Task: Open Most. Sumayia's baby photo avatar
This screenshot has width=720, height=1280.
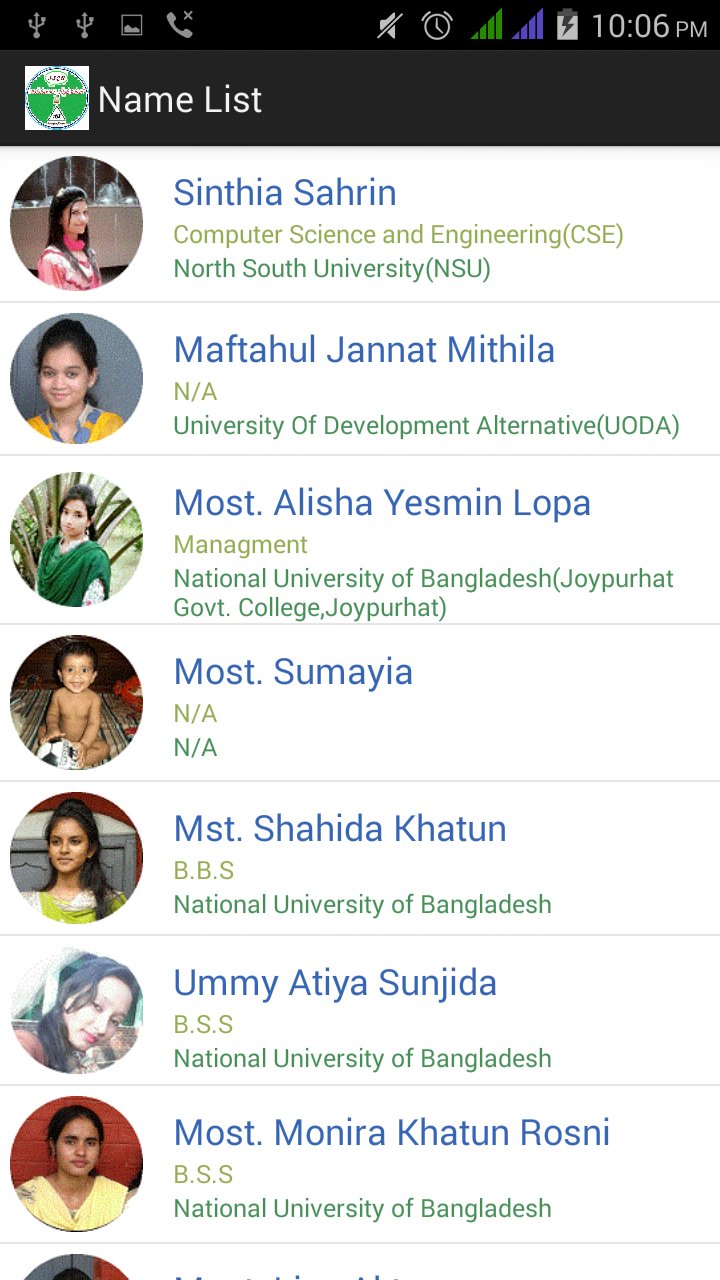Action: (x=76, y=702)
